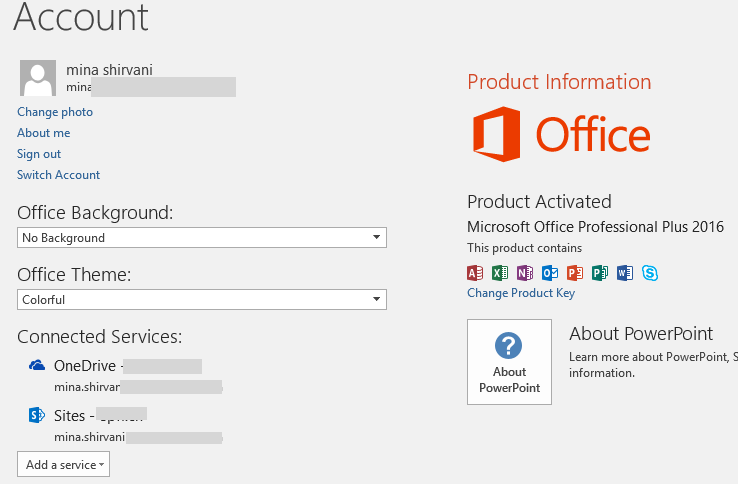Click the Outlook app icon
This screenshot has width=738, height=484.
click(x=550, y=272)
